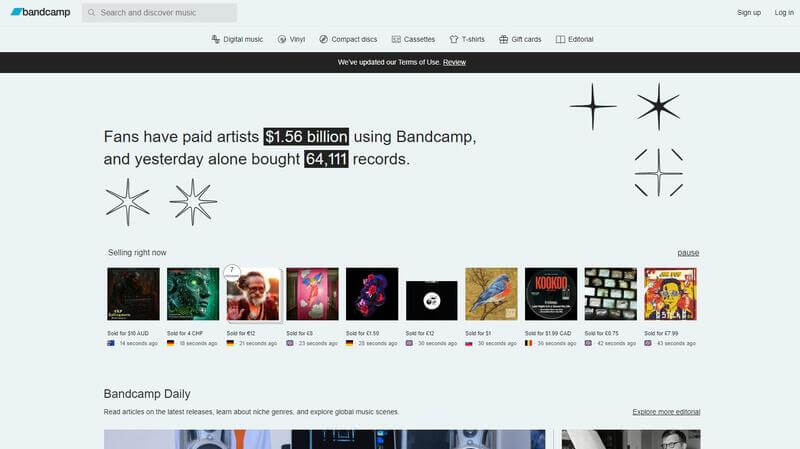This screenshot has height=449, width=800.
Task: Open comic-style album sold for £7.99
Action: (x=670, y=294)
